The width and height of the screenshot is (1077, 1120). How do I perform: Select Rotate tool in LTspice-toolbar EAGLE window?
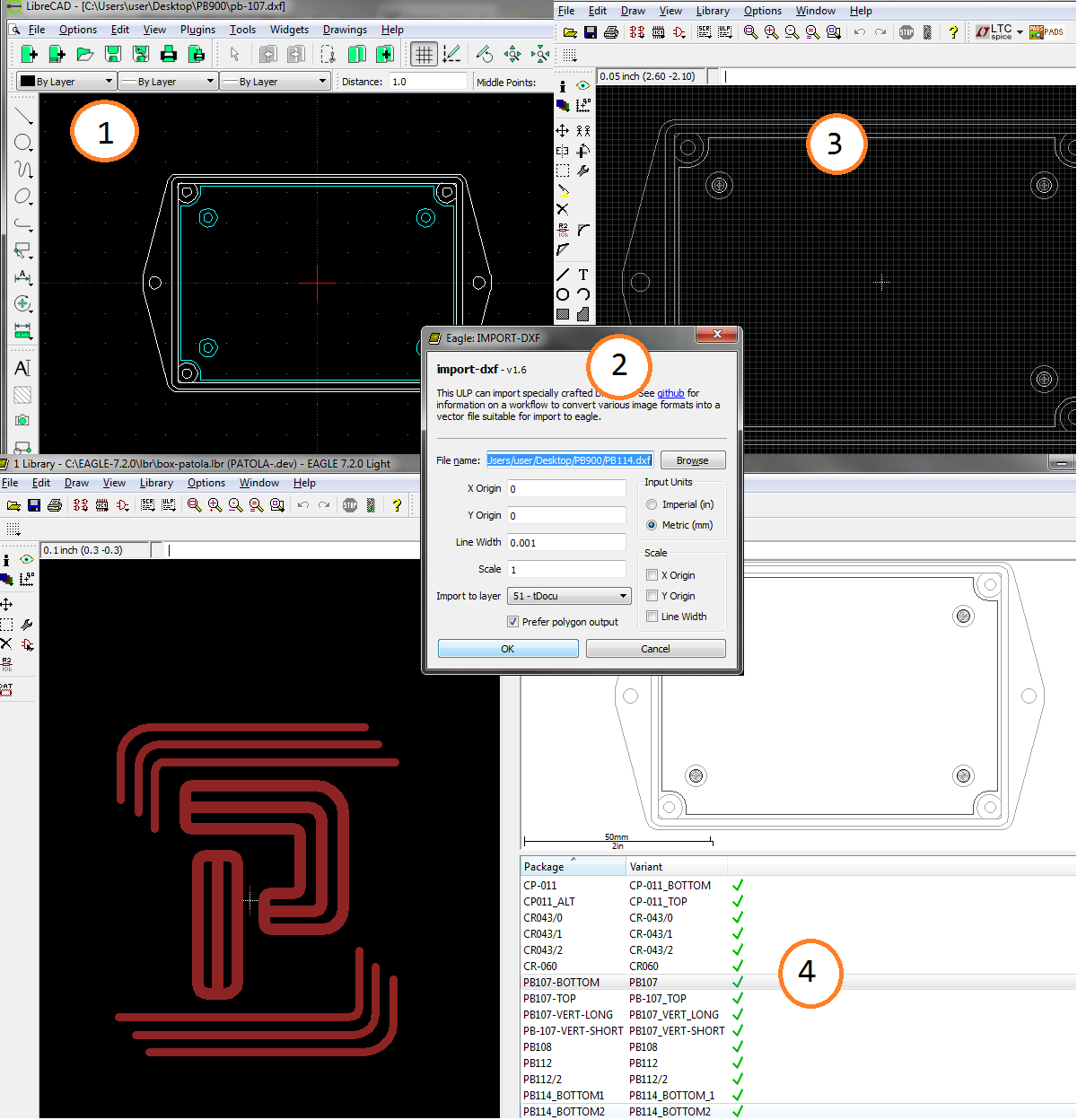(583, 151)
